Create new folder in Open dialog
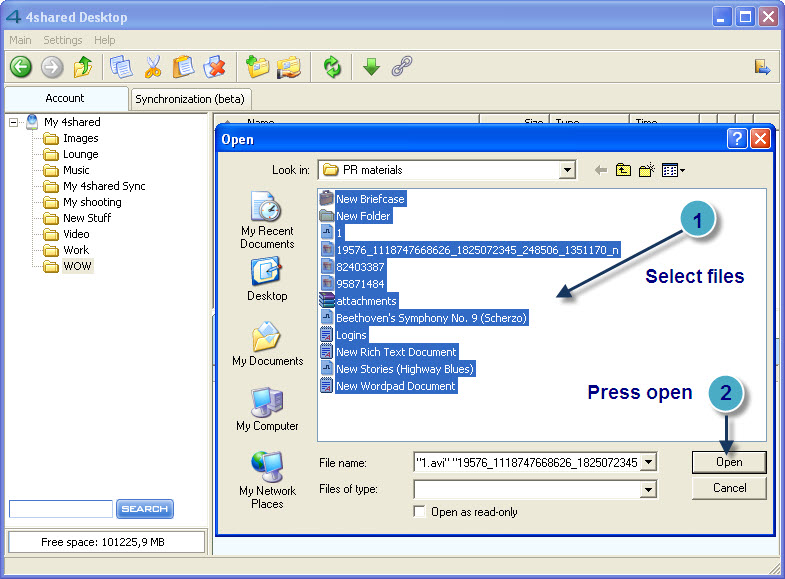 point(647,170)
